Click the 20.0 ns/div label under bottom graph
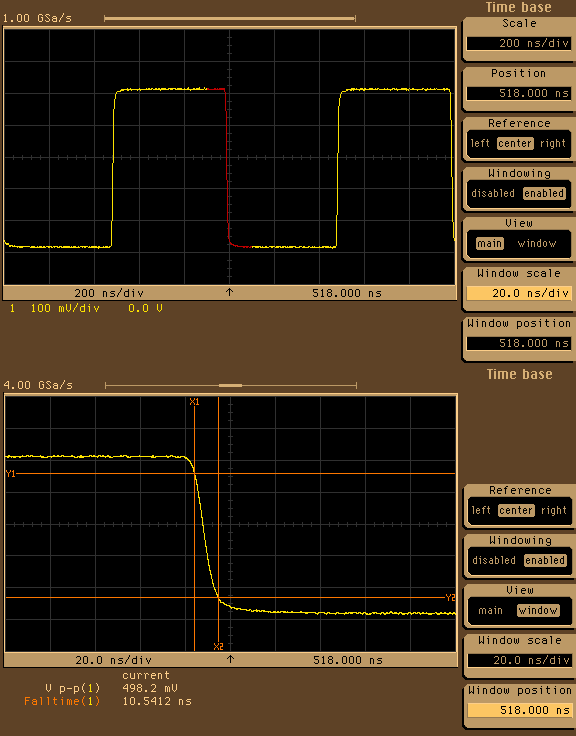 [114, 660]
